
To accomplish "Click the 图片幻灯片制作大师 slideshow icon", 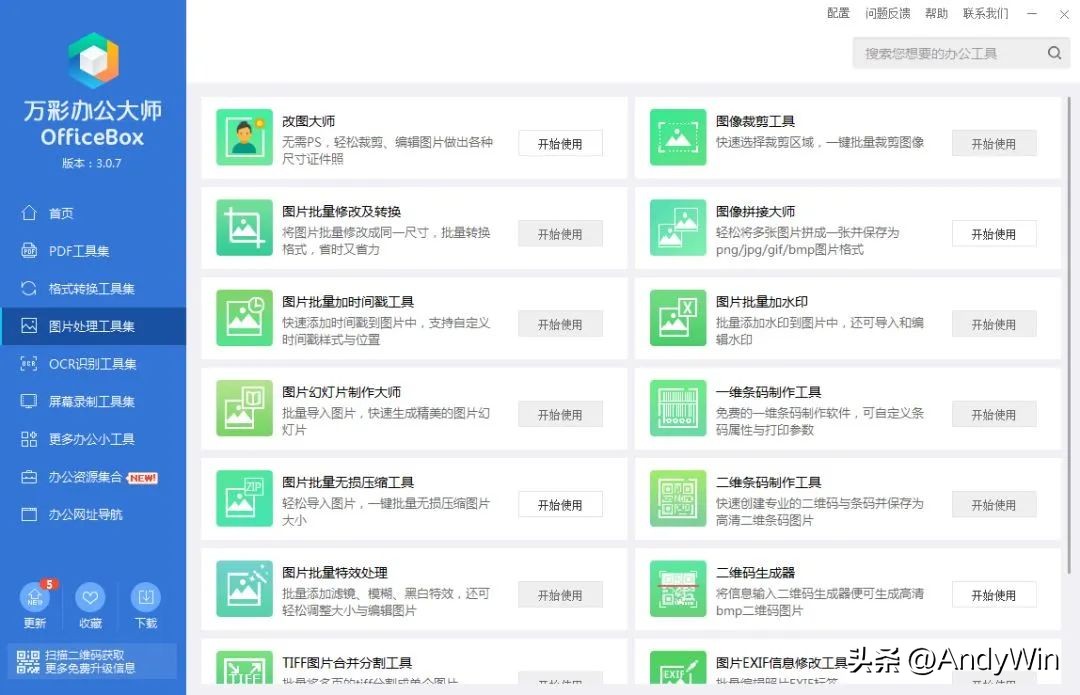I will point(244,407).
